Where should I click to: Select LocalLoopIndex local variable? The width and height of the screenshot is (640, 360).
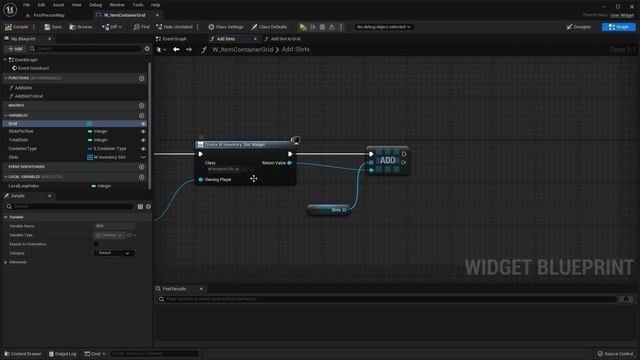(24, 186)
